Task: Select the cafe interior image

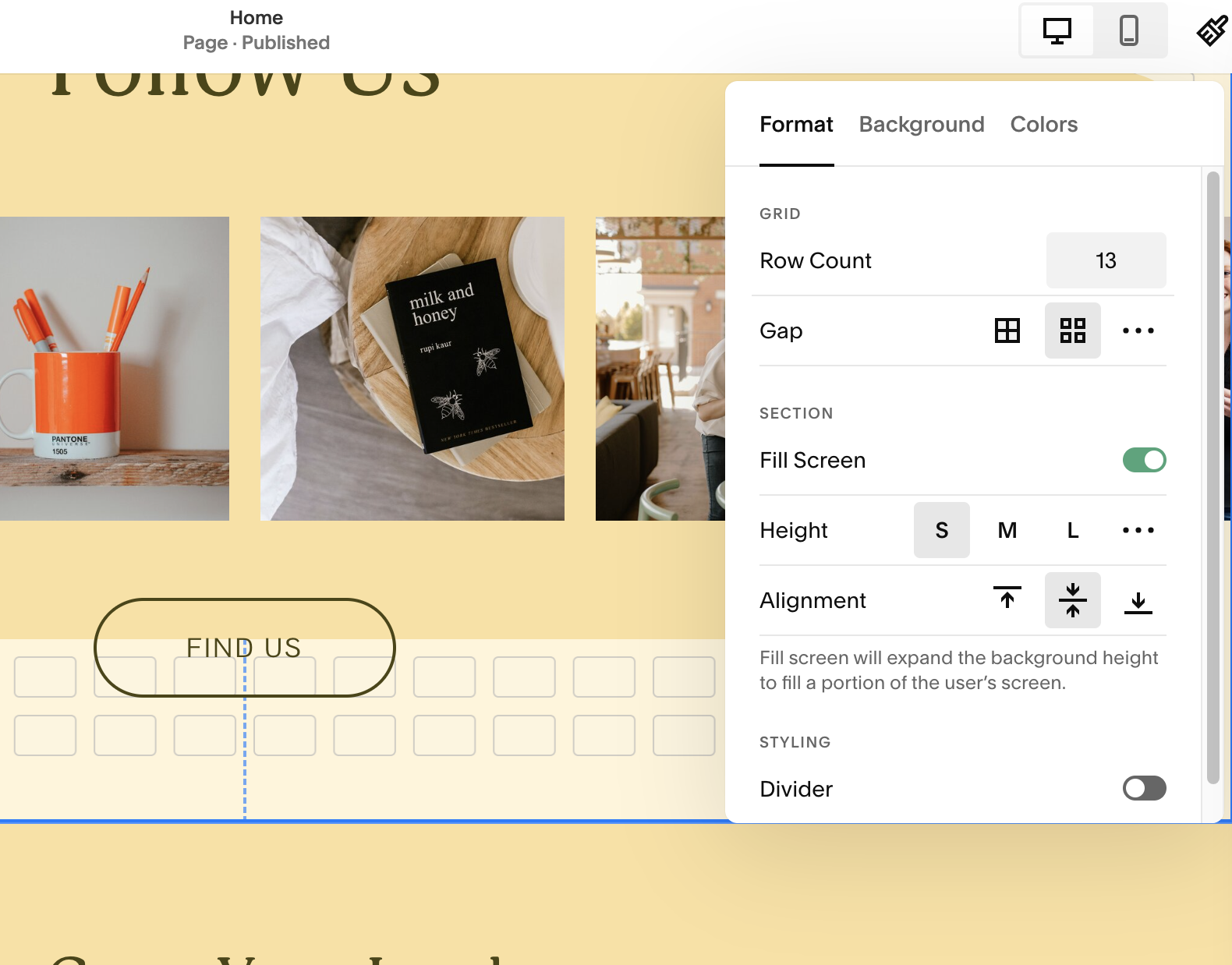Action: click(x=660, y=369)
